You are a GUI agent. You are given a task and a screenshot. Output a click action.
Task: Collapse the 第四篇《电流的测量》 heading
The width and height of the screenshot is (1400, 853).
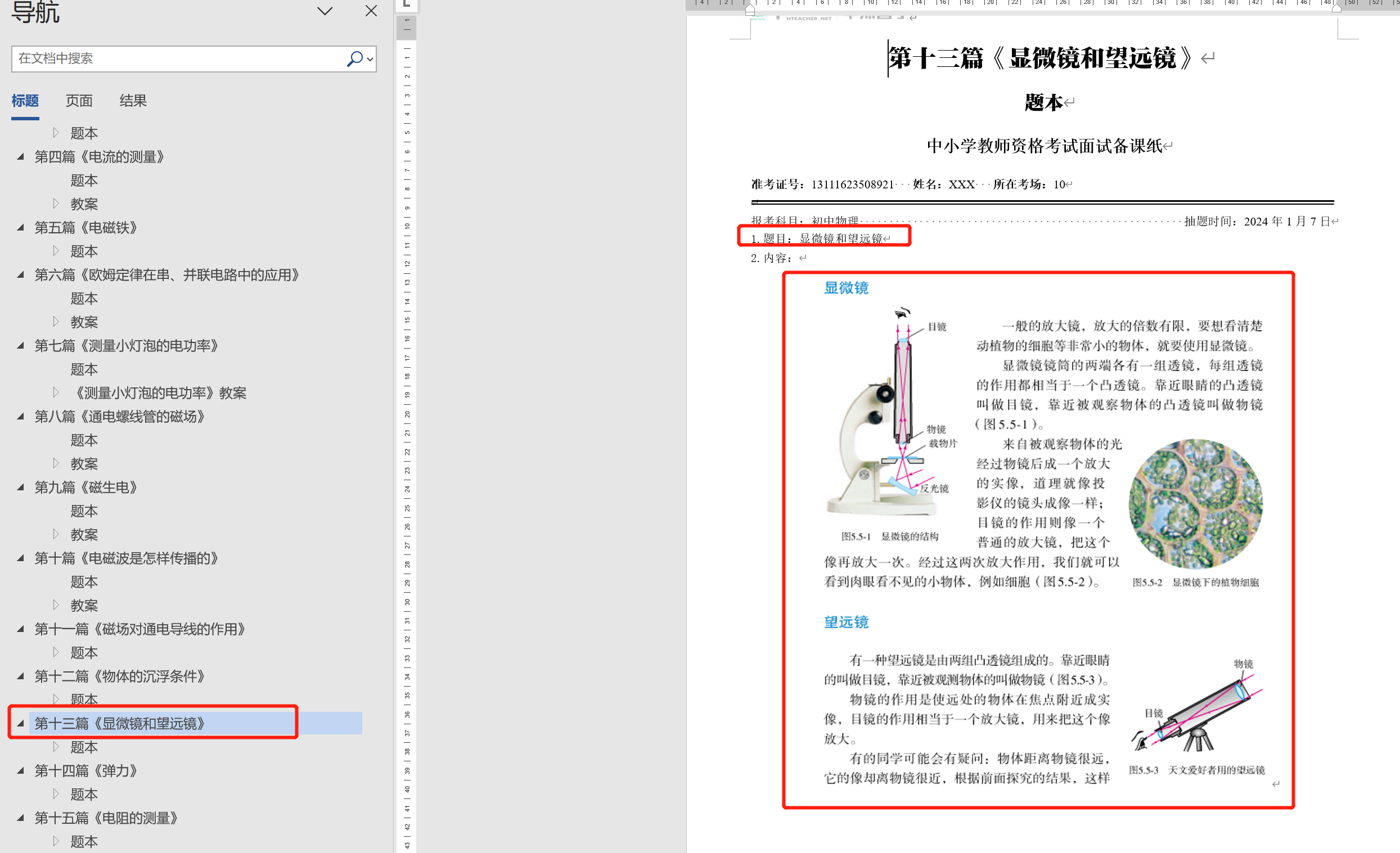[x=20, y=156]
